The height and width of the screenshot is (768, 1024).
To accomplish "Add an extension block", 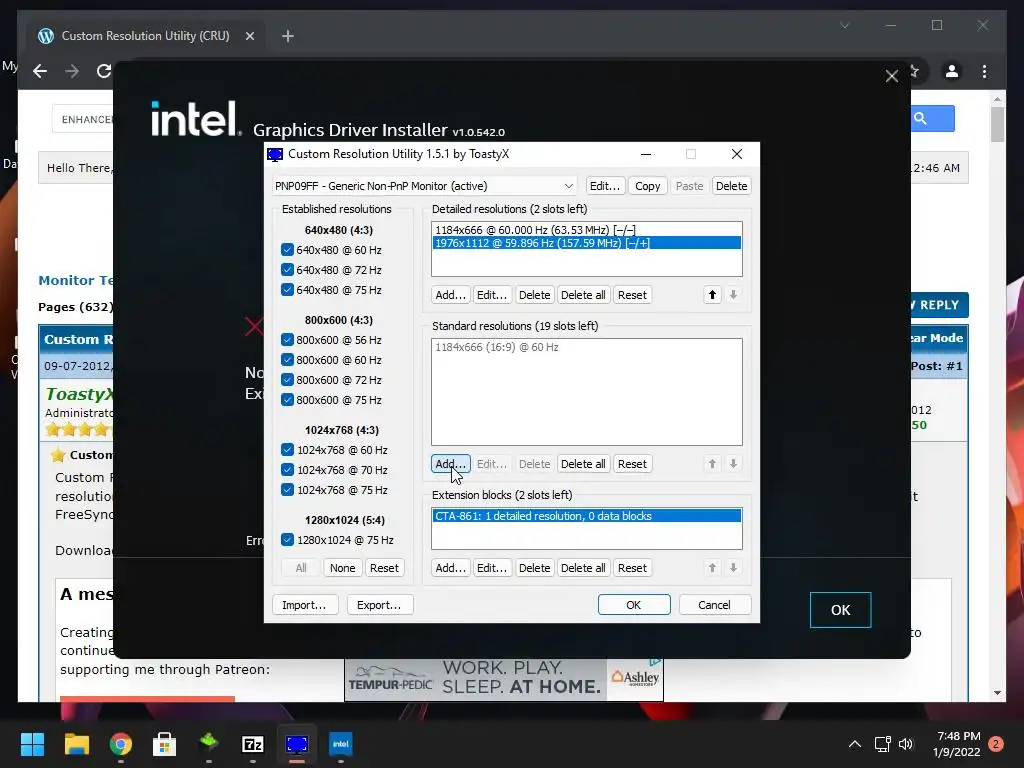I will point(451,568).
